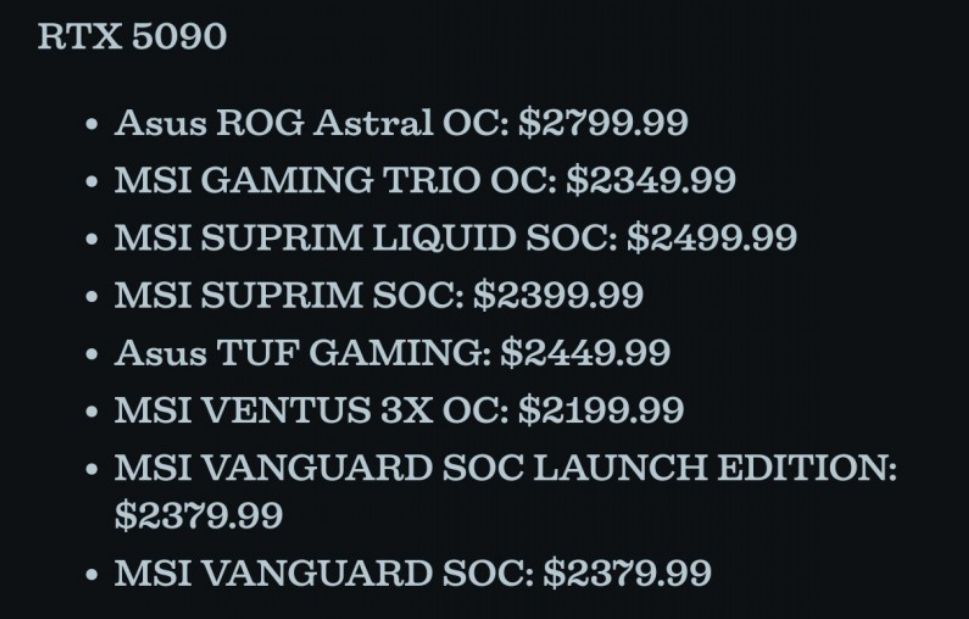This screenshot has height=619, width=969.
Task: Click the bullet before Asus ROG Astral OC
Action: (x=93, y=126)
